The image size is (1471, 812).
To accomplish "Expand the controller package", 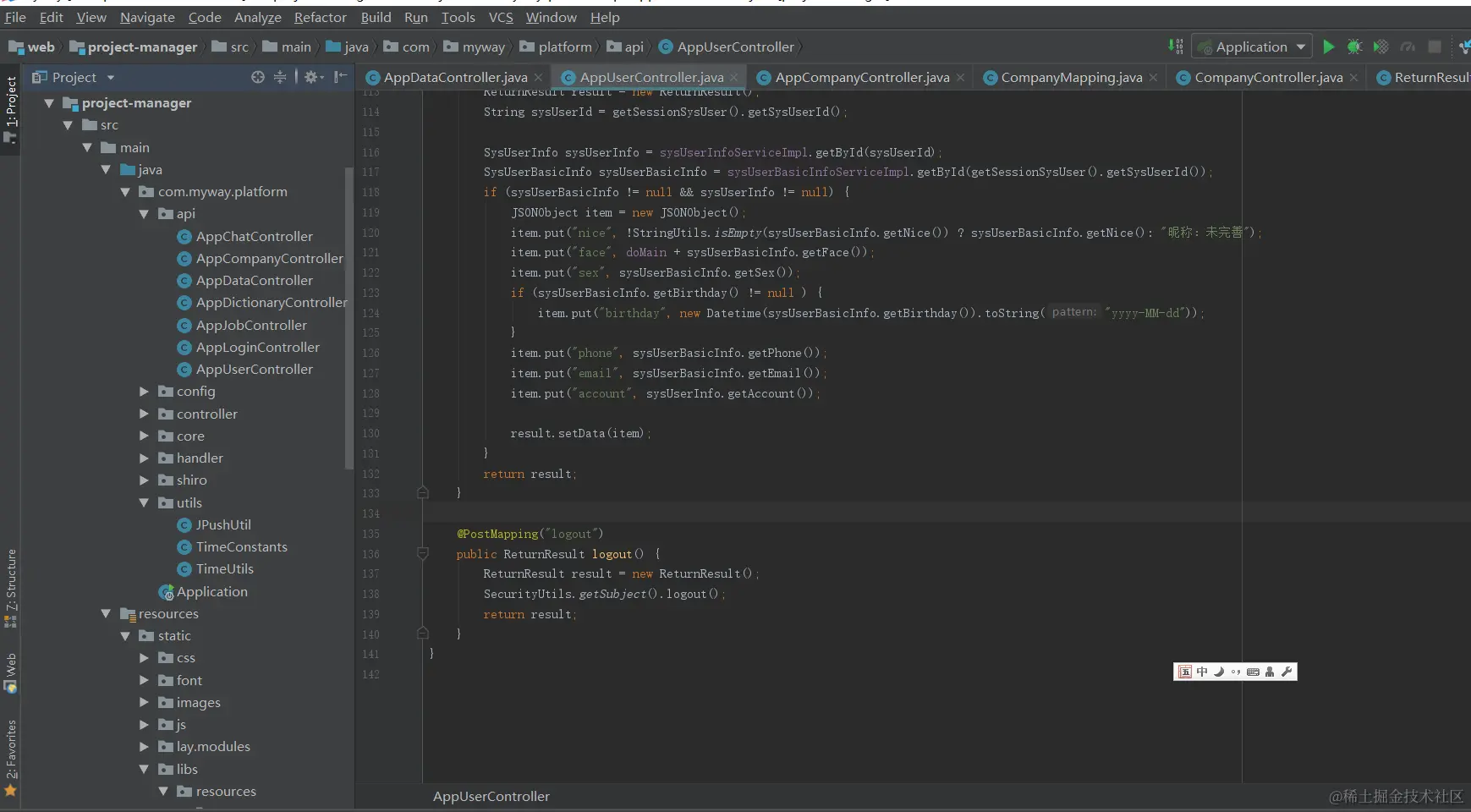I will (x=144, y=414).
